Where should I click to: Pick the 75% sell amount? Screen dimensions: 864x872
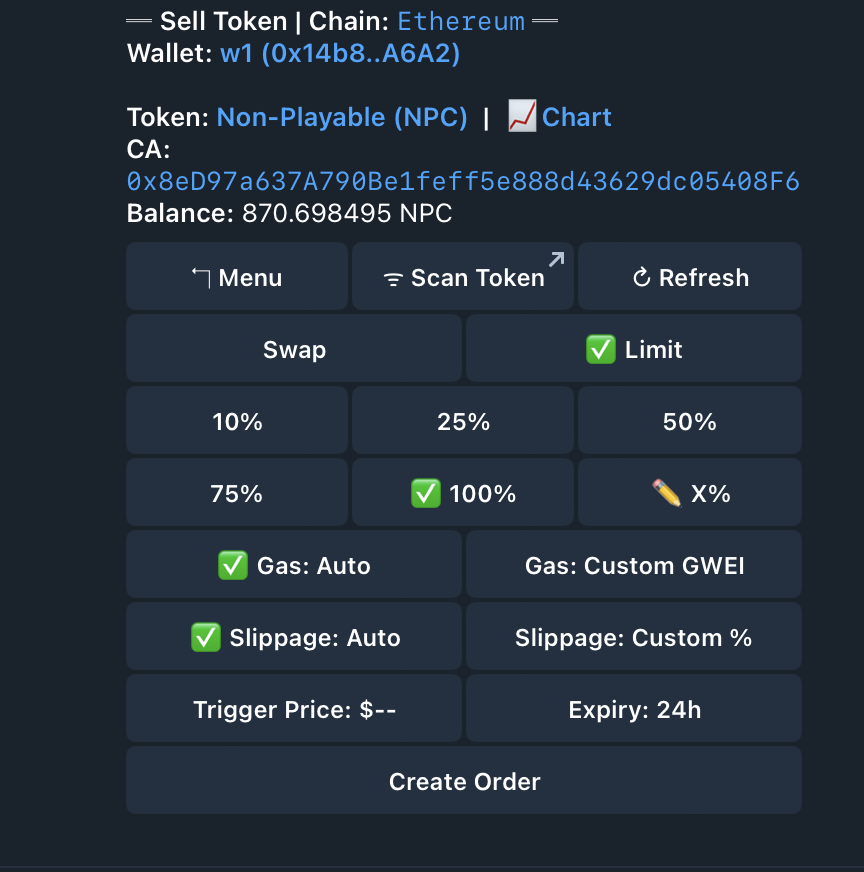(x=237, y=493)
